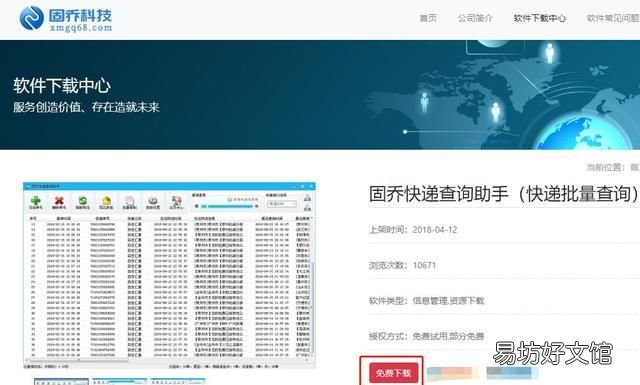
Task: Open the 首页 navigation item
Action: [x=428, y=18]
